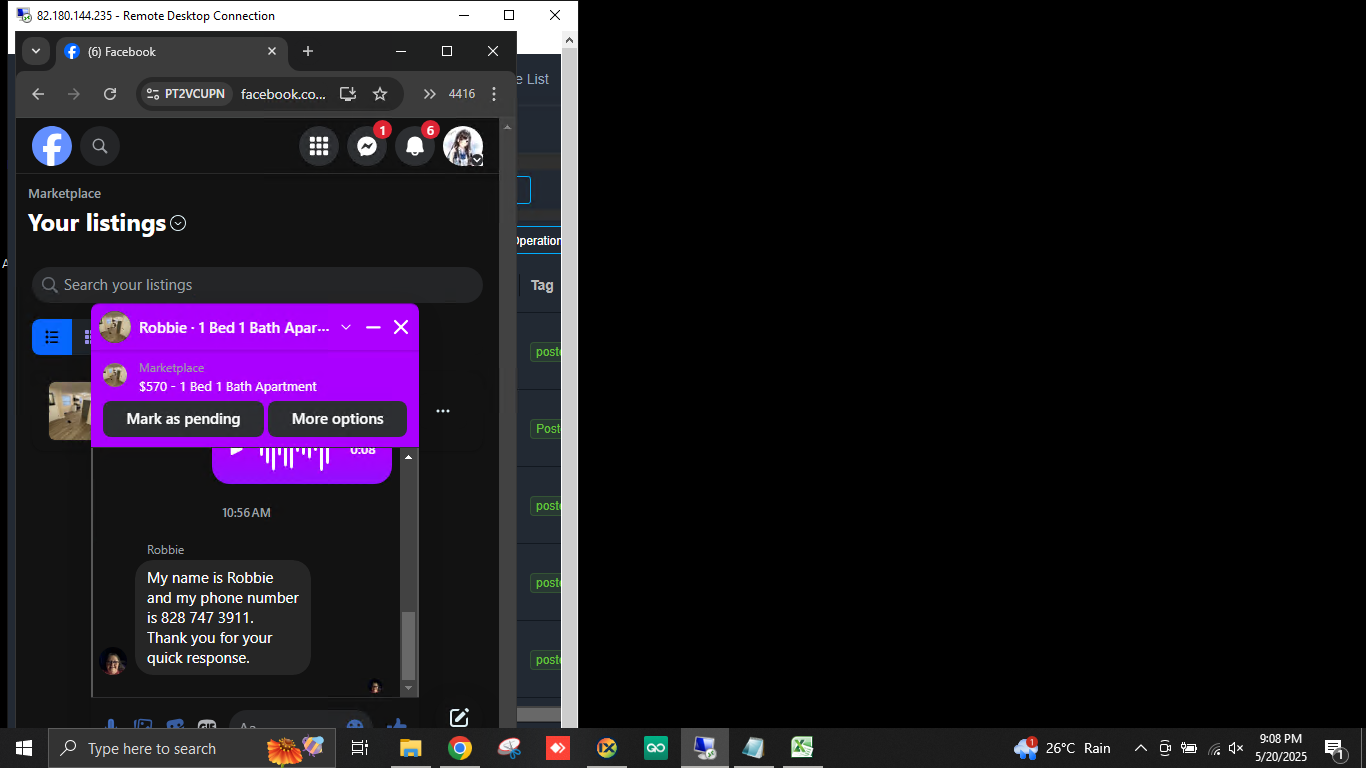Open Messenger with one unread badge
1366x768 pixels.
[x=367, y=147]
